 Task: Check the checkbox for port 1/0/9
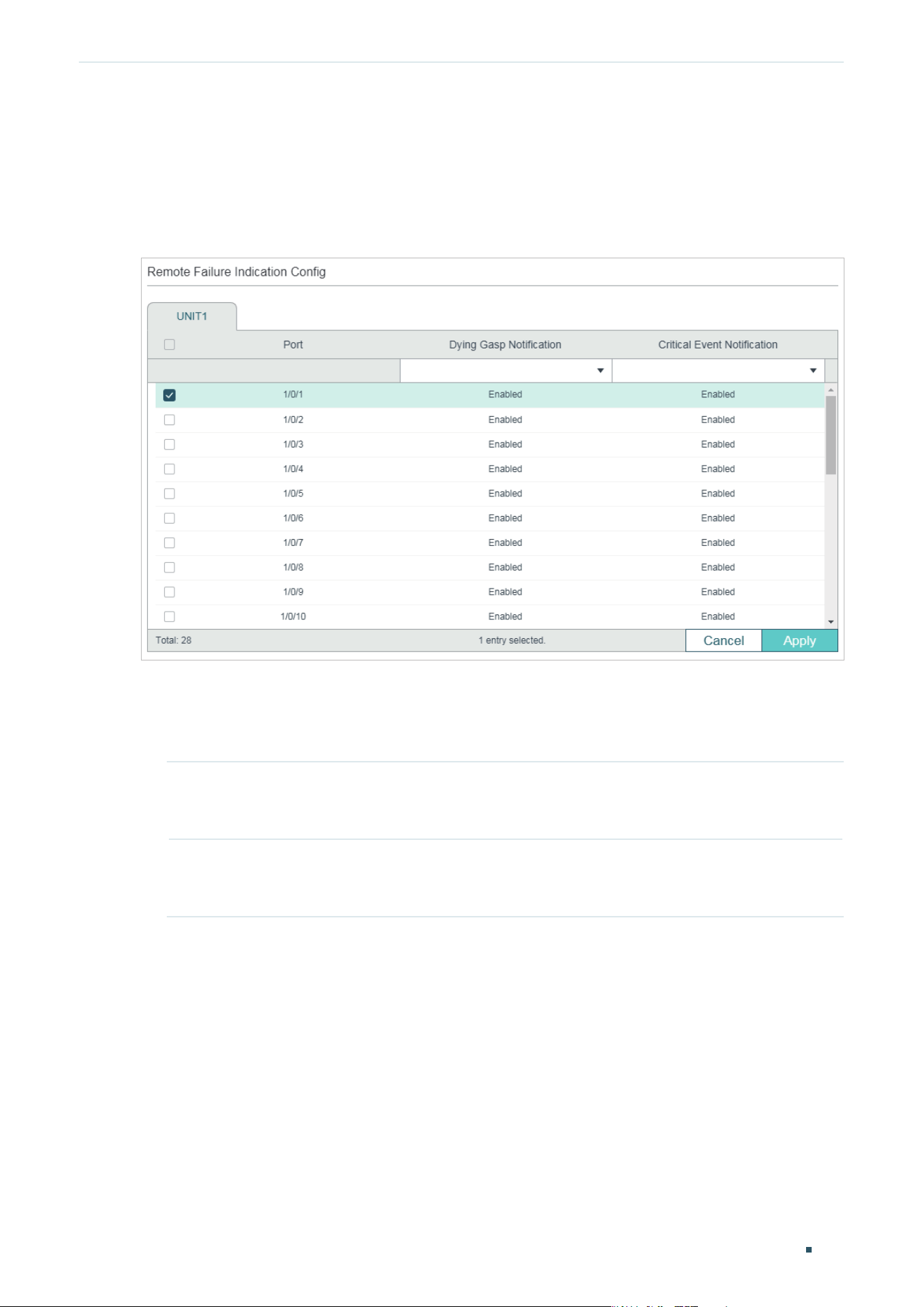point(169,592)
